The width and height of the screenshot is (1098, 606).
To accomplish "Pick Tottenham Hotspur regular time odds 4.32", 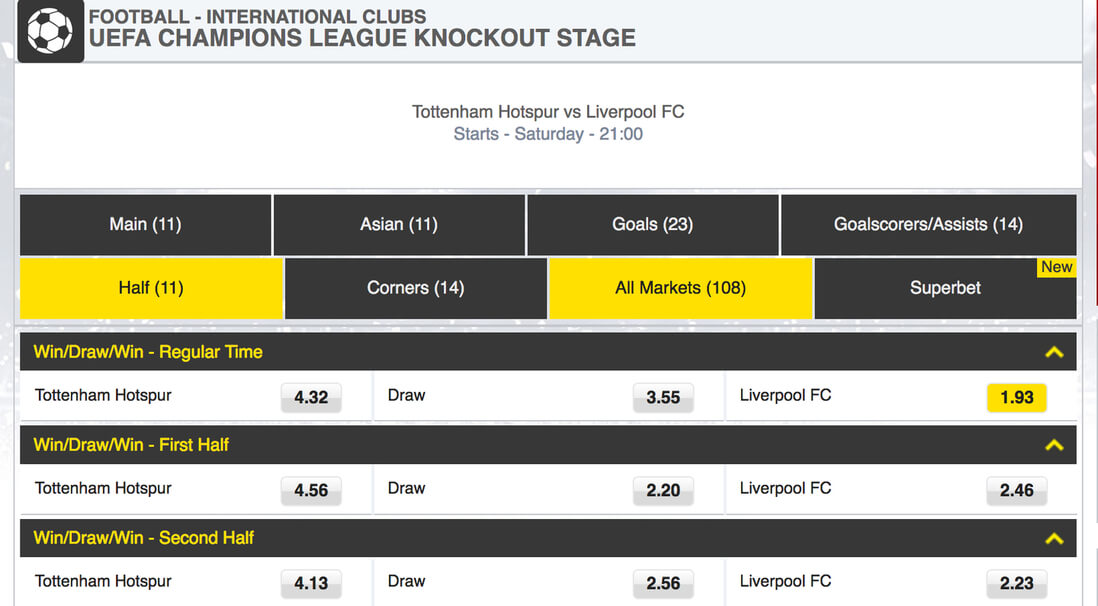I will pos(311,397).
